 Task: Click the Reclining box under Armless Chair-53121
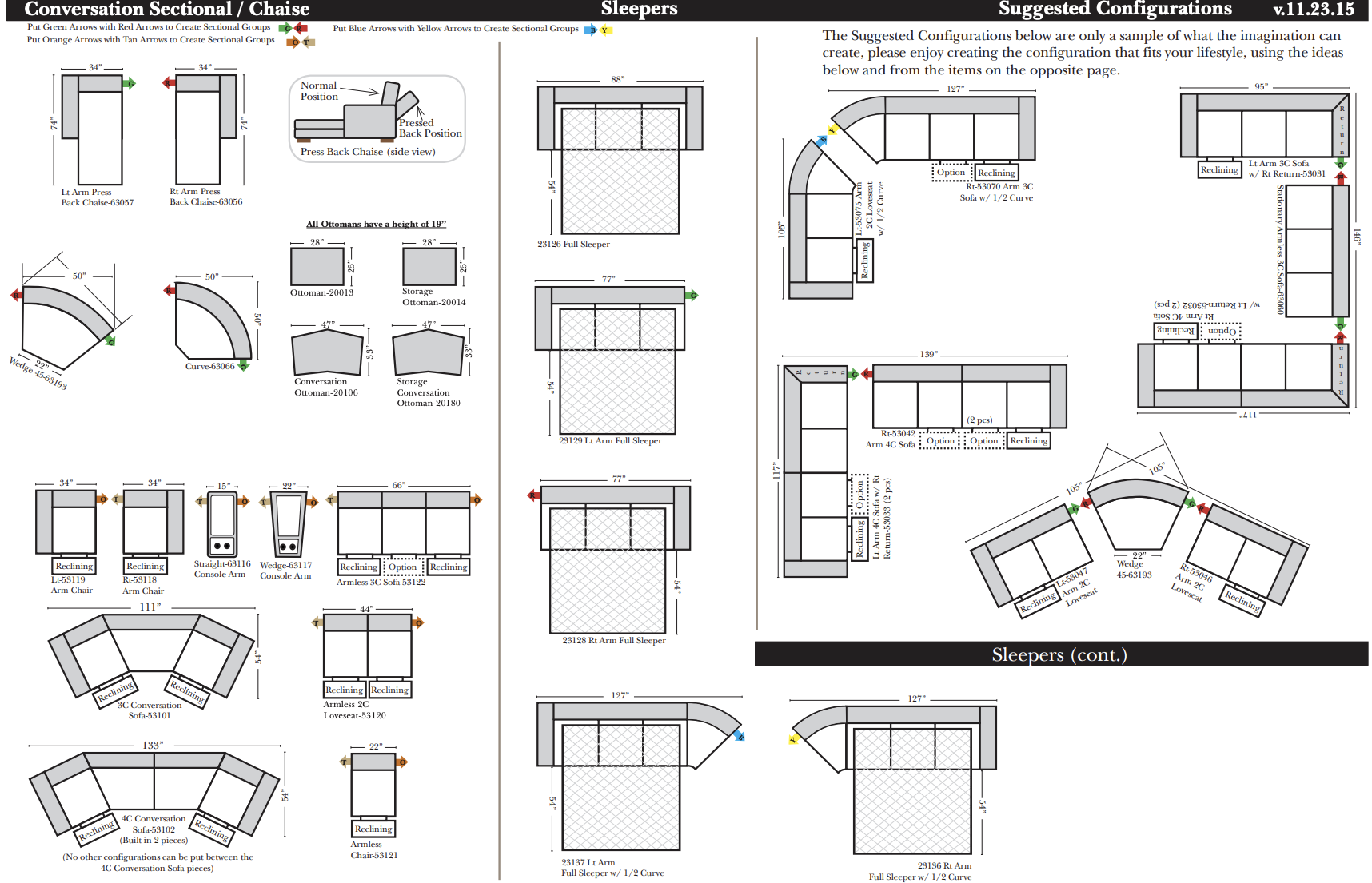pyautogui.click(x=373, y=829)
